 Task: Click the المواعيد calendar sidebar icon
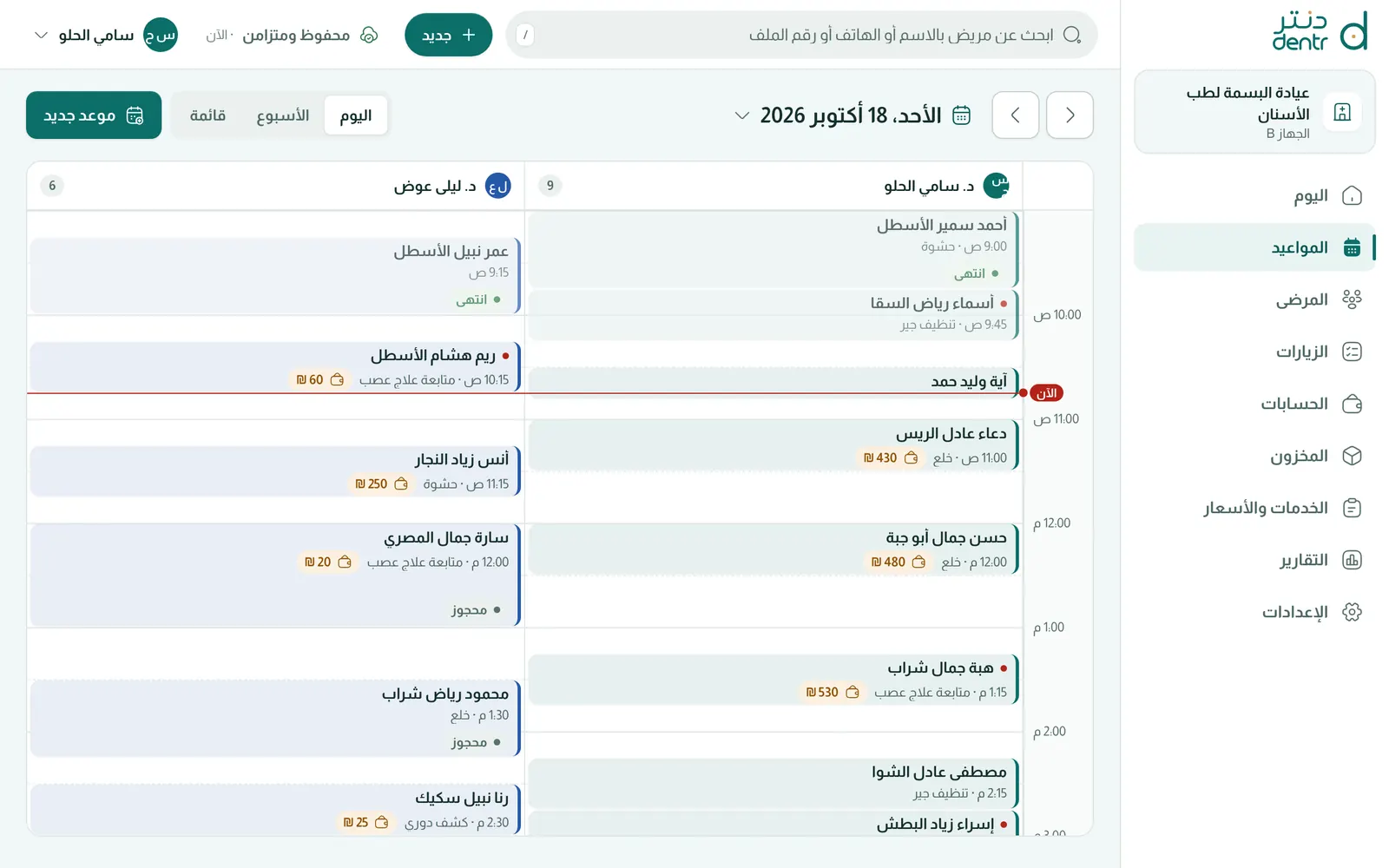(1352, 247)
